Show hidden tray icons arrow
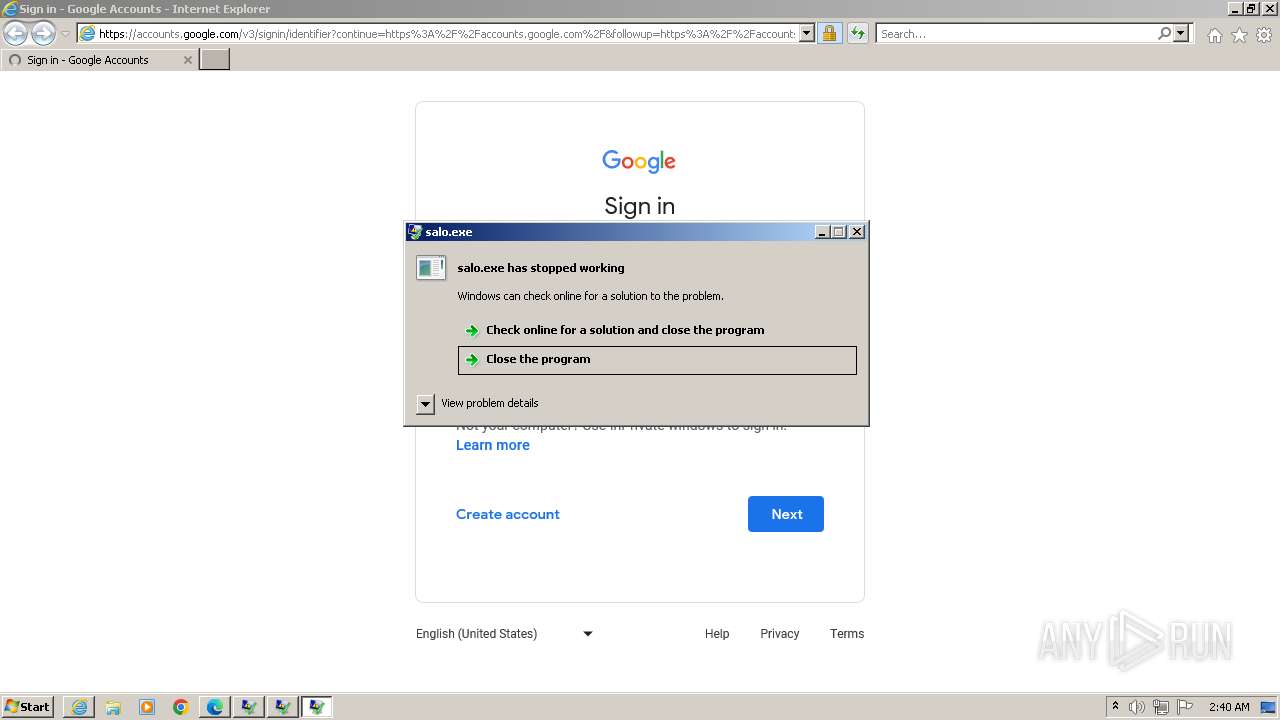 pyautogui.click(x=1115, y=707)
